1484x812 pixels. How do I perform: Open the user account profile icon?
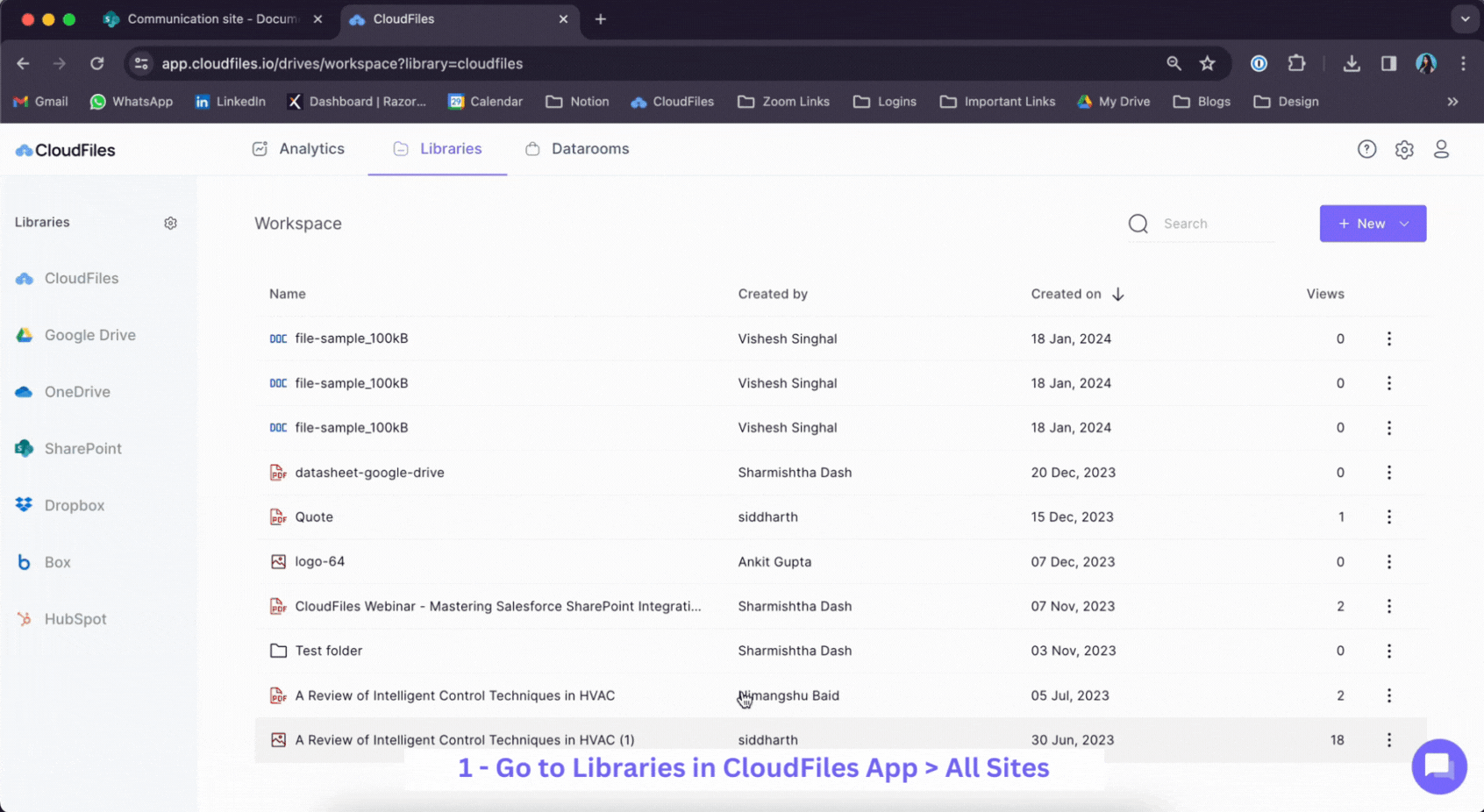(1441, 149)
